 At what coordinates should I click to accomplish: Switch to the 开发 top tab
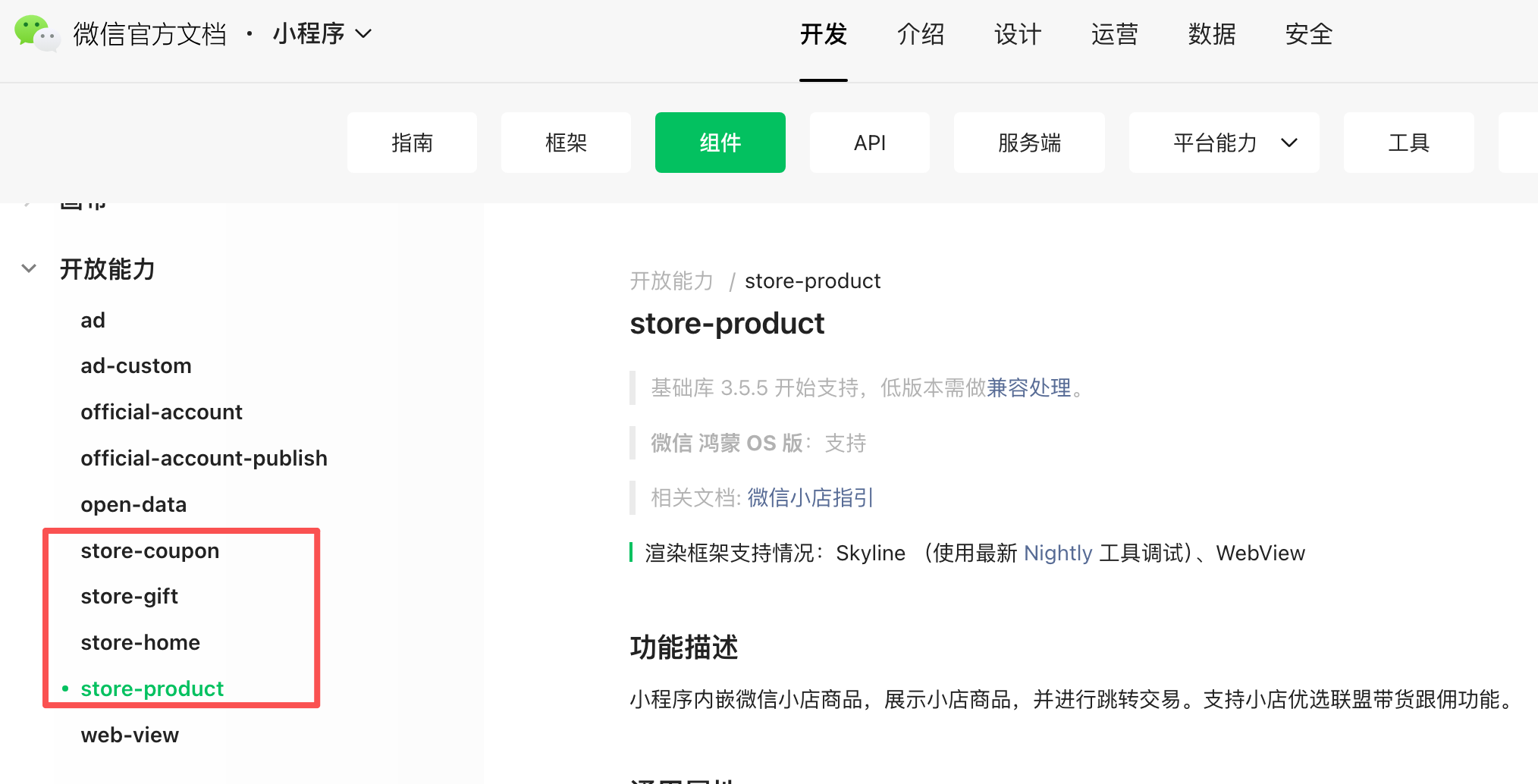click(x=824, y=34)
